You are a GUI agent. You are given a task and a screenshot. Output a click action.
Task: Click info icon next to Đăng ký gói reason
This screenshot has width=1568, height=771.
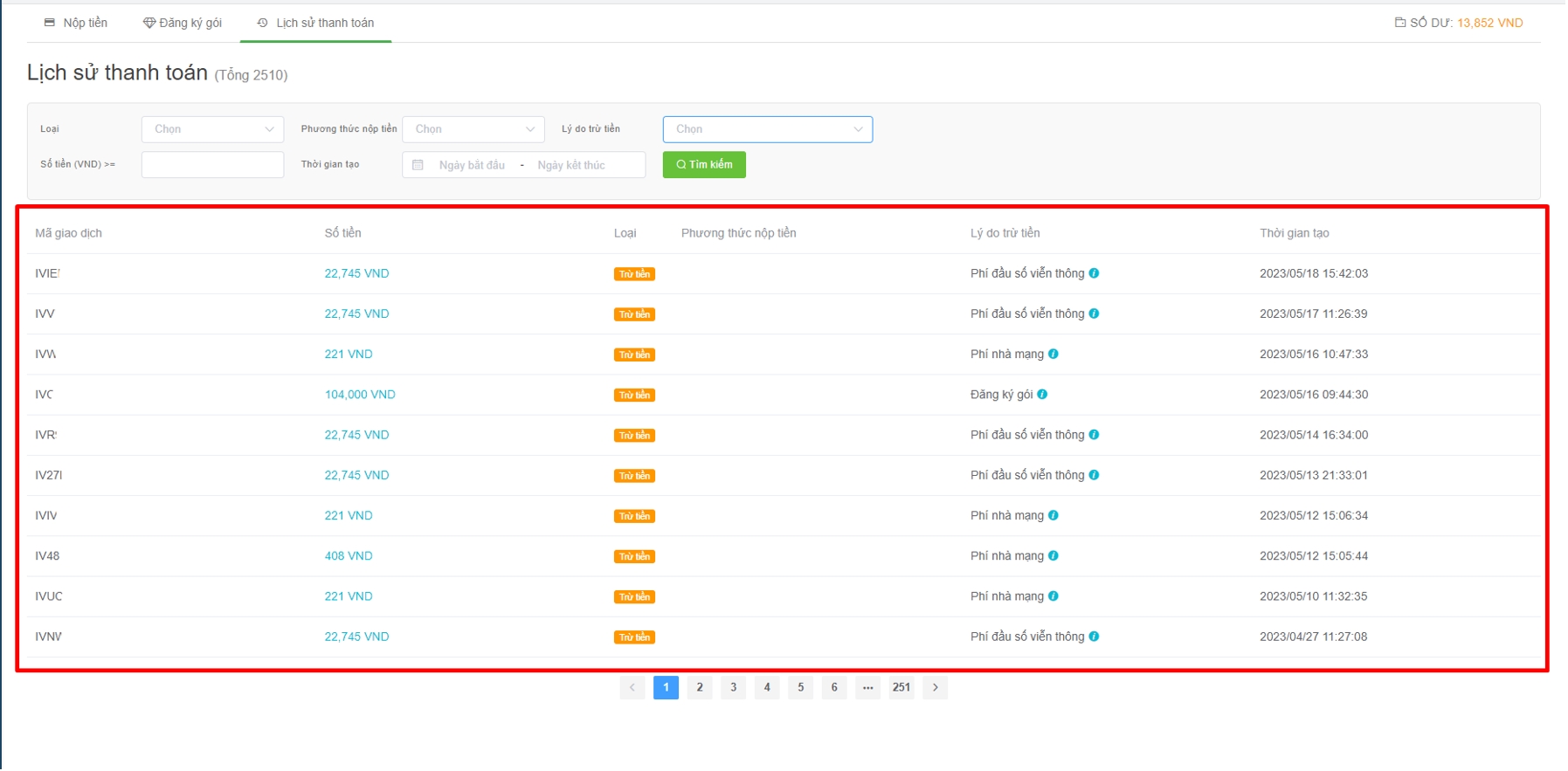pos(1042,395)
